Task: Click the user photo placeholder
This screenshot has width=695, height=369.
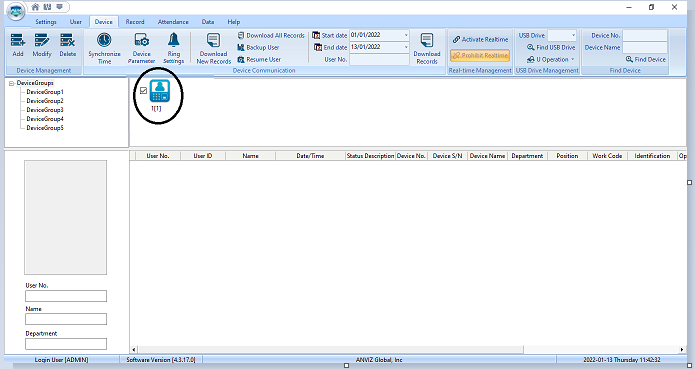Action: (66, 218)
